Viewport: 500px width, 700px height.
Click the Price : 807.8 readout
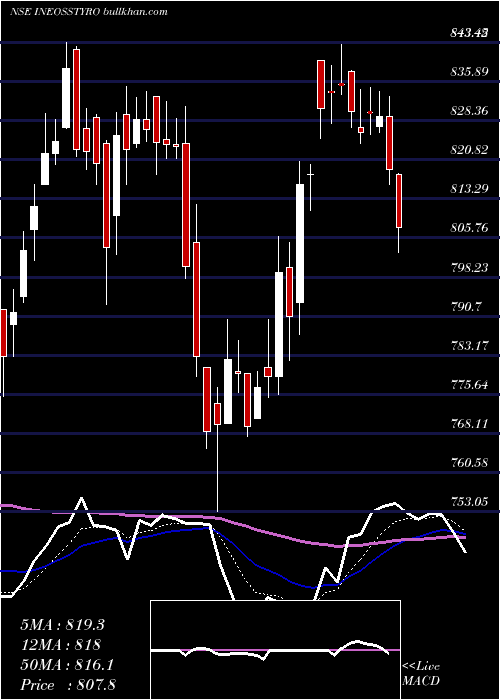click(x=67, y=685)
